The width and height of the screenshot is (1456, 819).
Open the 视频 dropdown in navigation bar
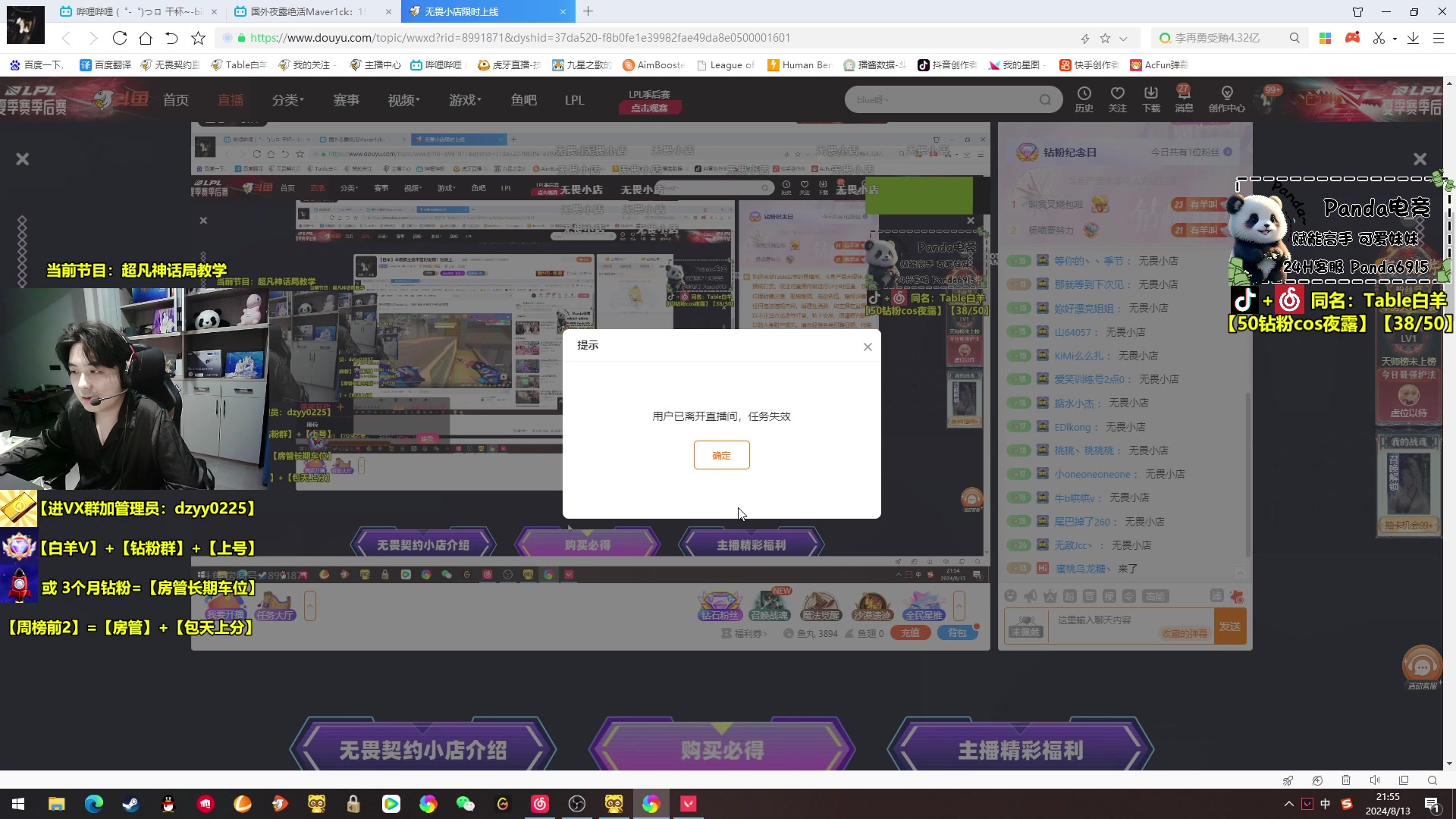(x=401, y=99)
